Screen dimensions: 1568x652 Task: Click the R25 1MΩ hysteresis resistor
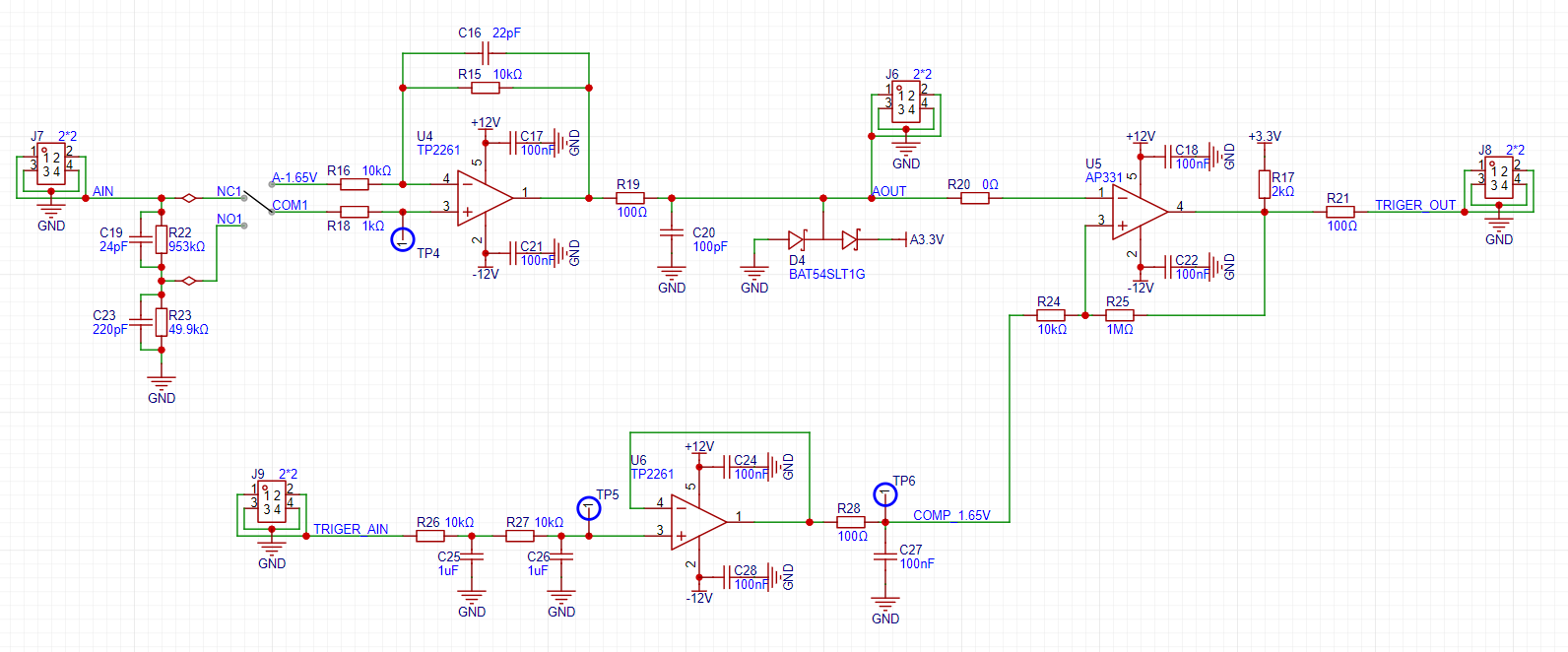pos(1120,315)
